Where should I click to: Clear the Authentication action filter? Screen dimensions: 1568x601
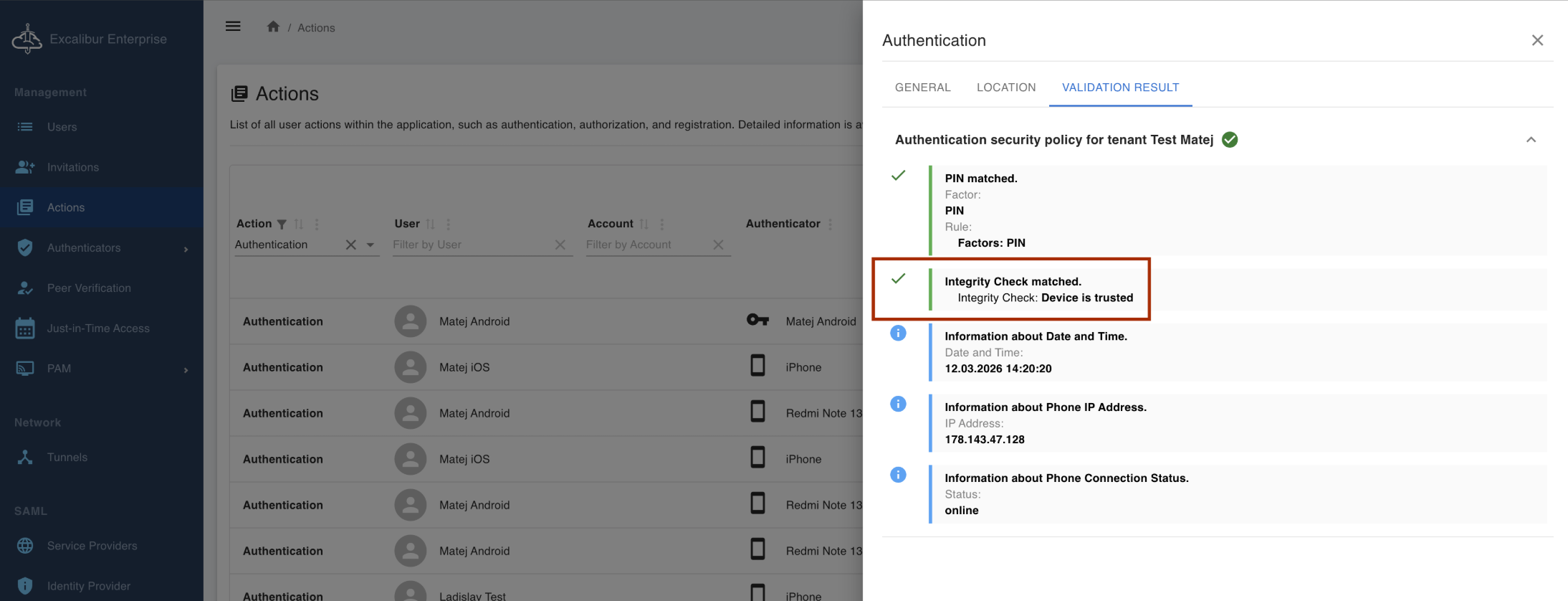pyautogui.click(x=351, y=245)
